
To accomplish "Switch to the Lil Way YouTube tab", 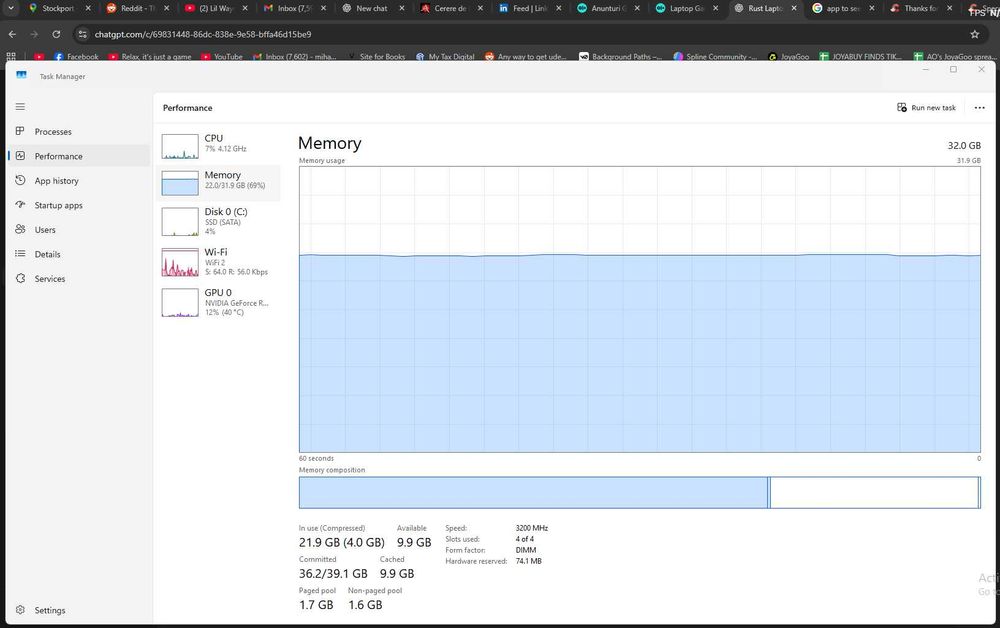I will [x=218, y=8].
